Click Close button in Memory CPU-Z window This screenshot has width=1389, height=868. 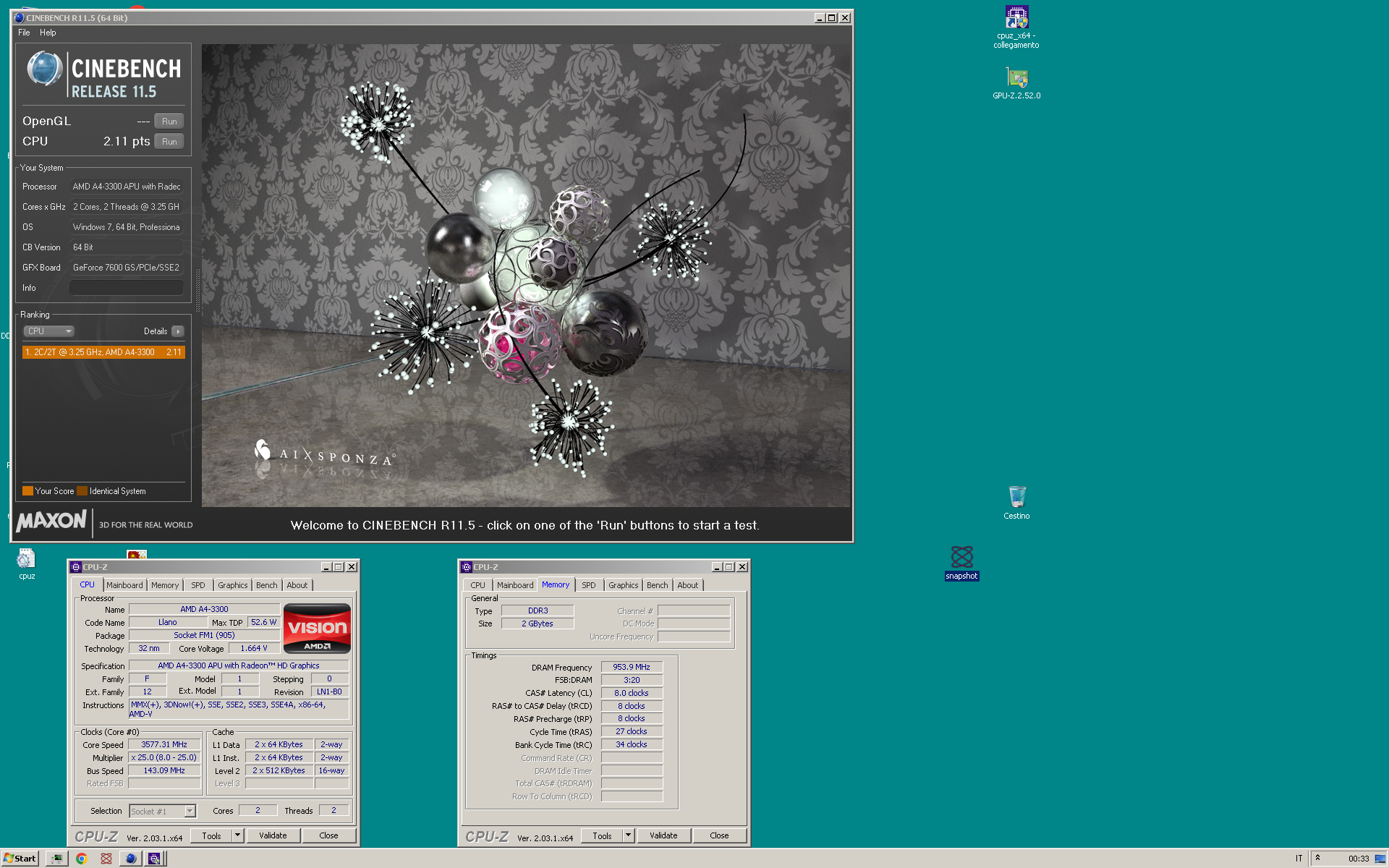(x=719, y=835)
